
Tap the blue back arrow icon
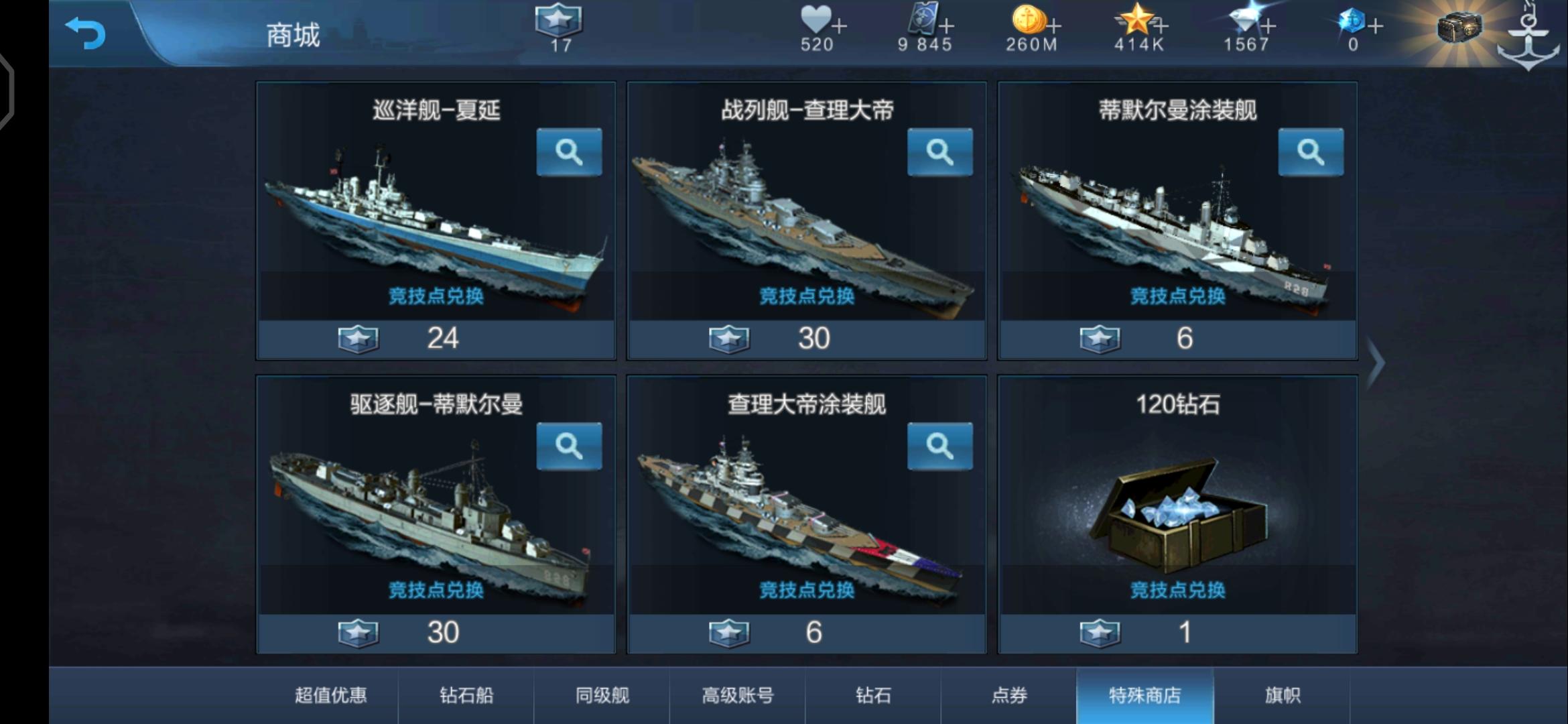[x=86, y=32]
